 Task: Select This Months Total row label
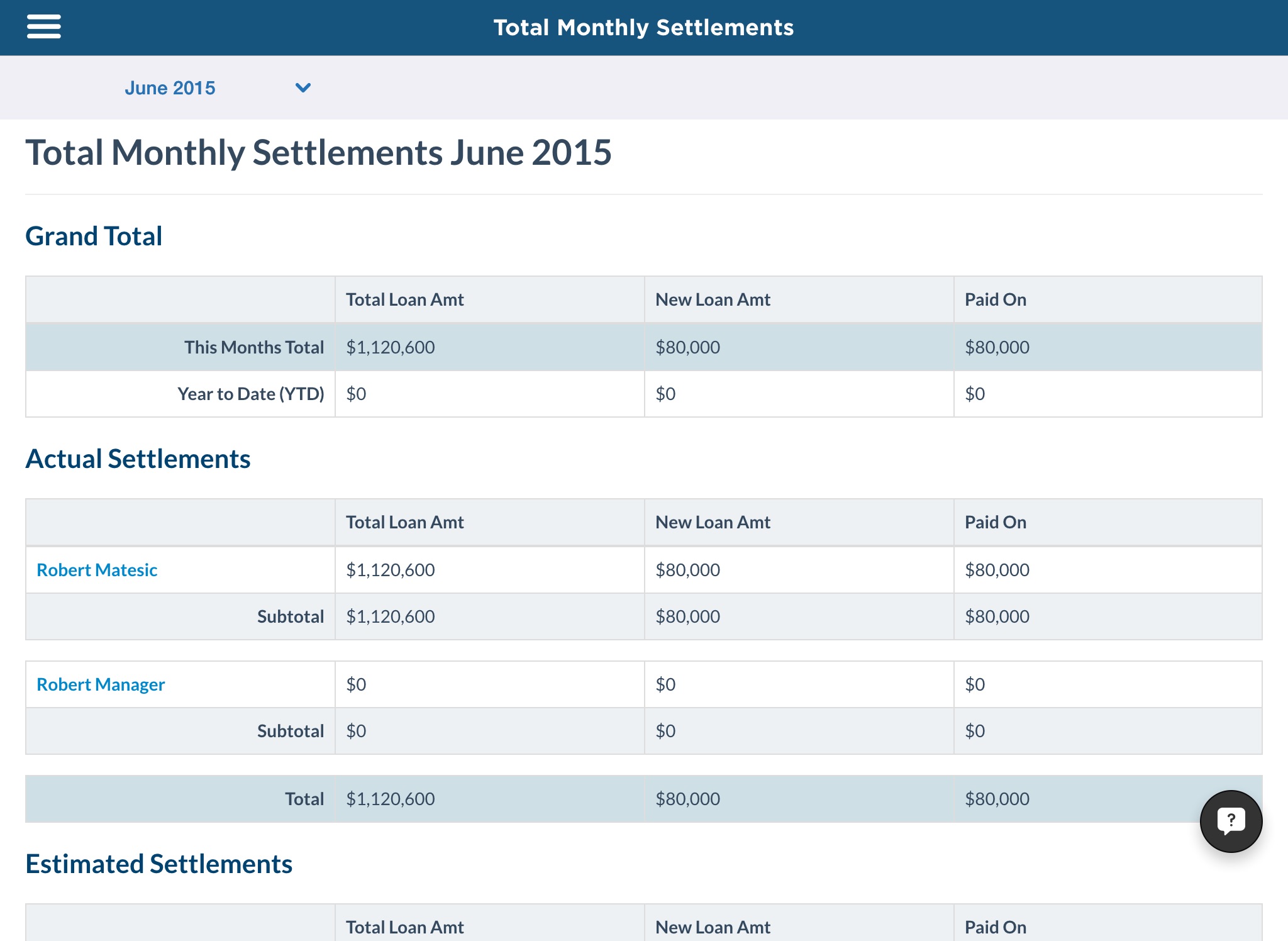tap(254, 347)
